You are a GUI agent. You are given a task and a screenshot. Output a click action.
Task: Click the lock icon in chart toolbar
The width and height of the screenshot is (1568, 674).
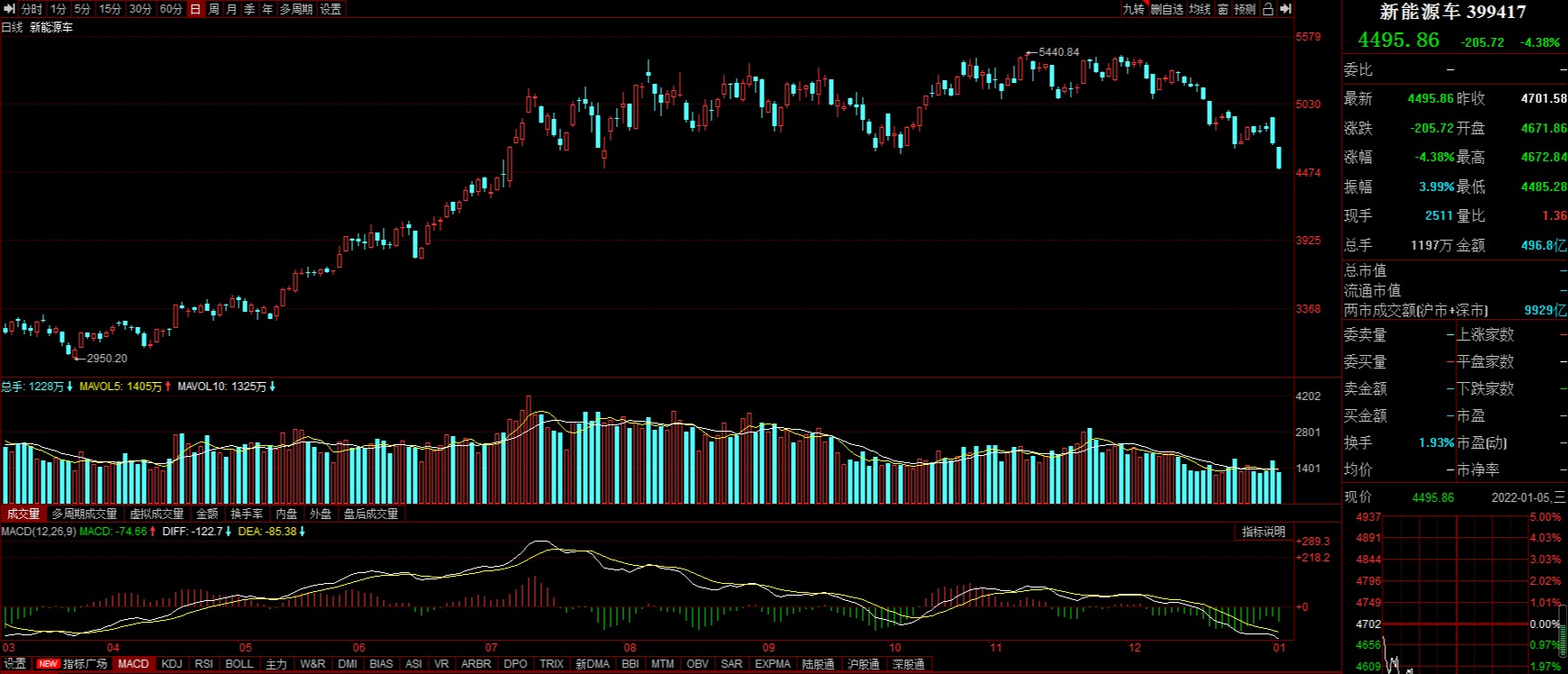click(1268, 9)
